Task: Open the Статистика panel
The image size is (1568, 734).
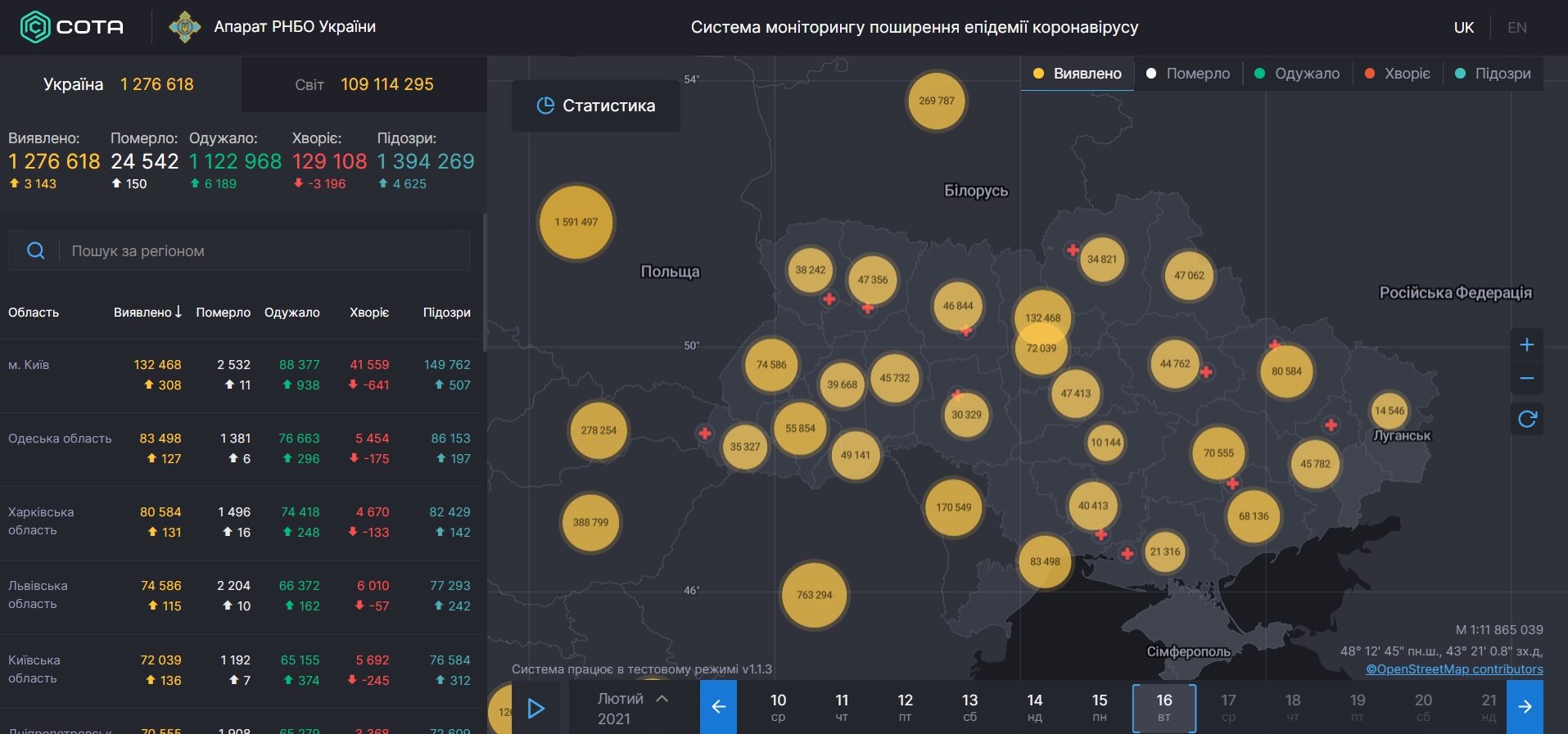Action: (x=596, y=106)
